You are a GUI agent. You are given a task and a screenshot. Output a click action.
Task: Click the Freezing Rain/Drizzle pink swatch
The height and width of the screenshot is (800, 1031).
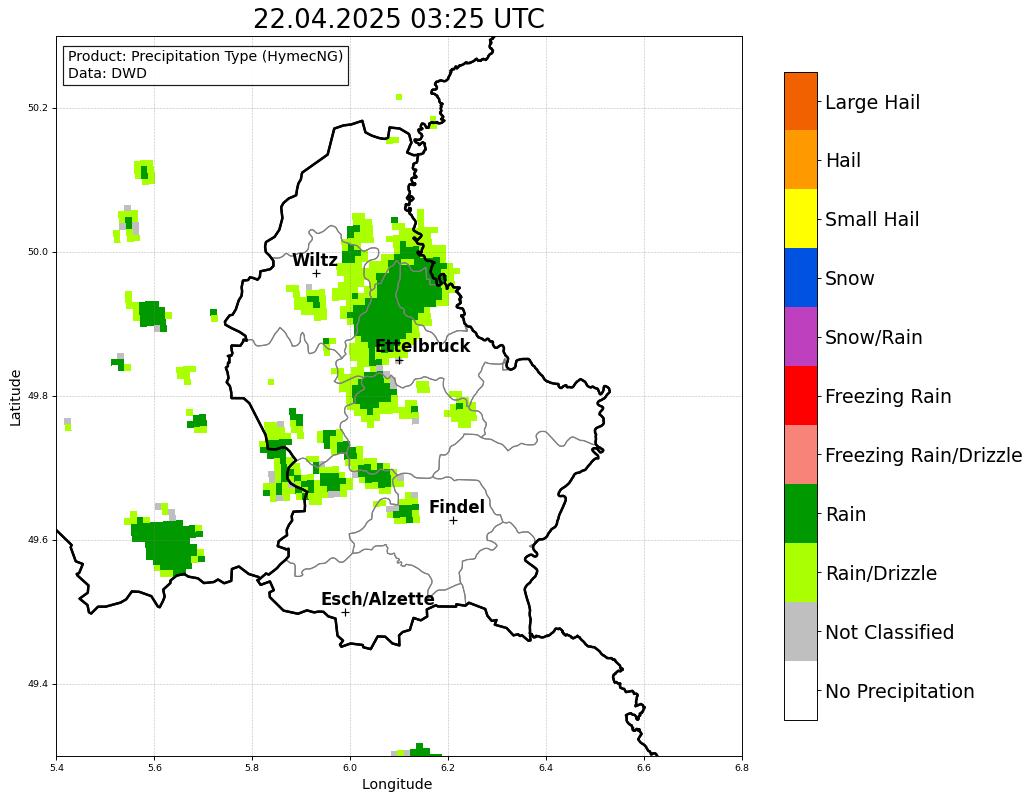click(801, 455)
